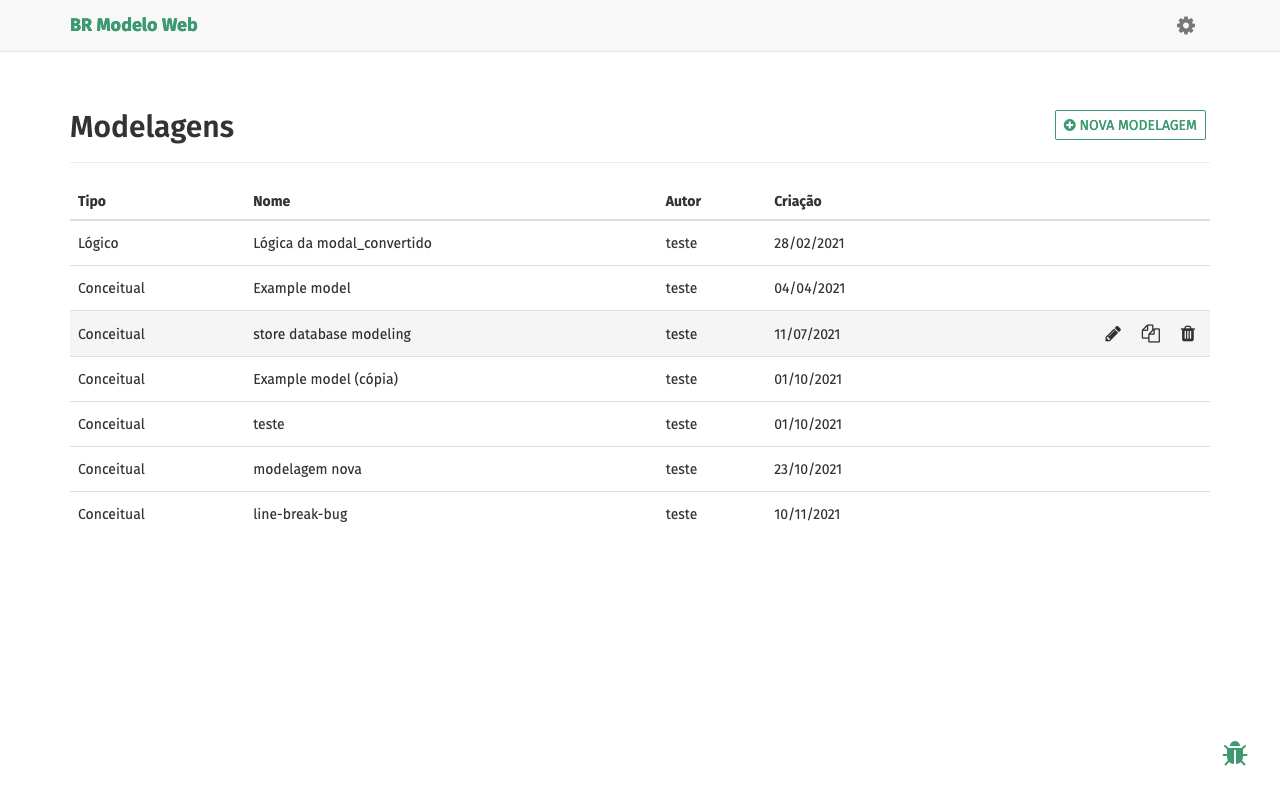Highlight the line-break-bug model row
This screenshot has height=800, width=1280.
[300, 514]
